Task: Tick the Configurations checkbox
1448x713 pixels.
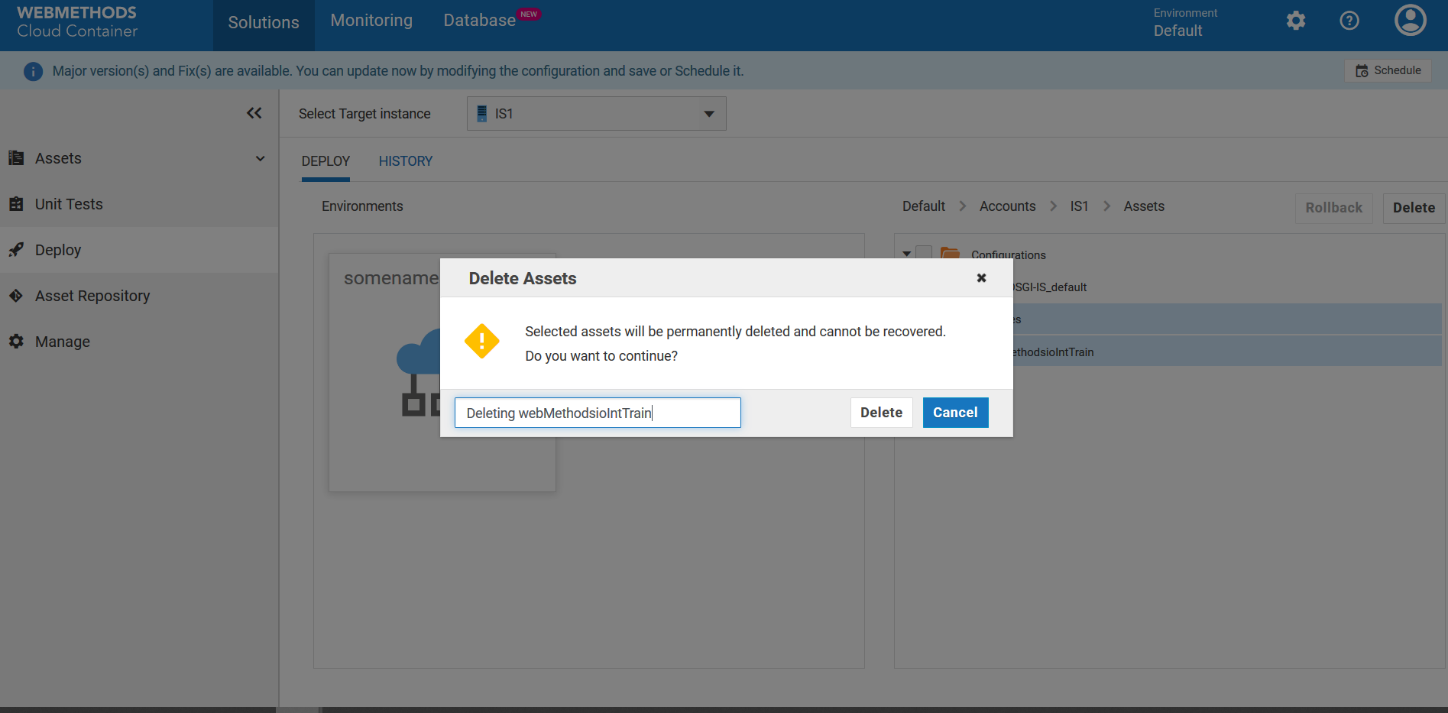Action: [924, 254]
